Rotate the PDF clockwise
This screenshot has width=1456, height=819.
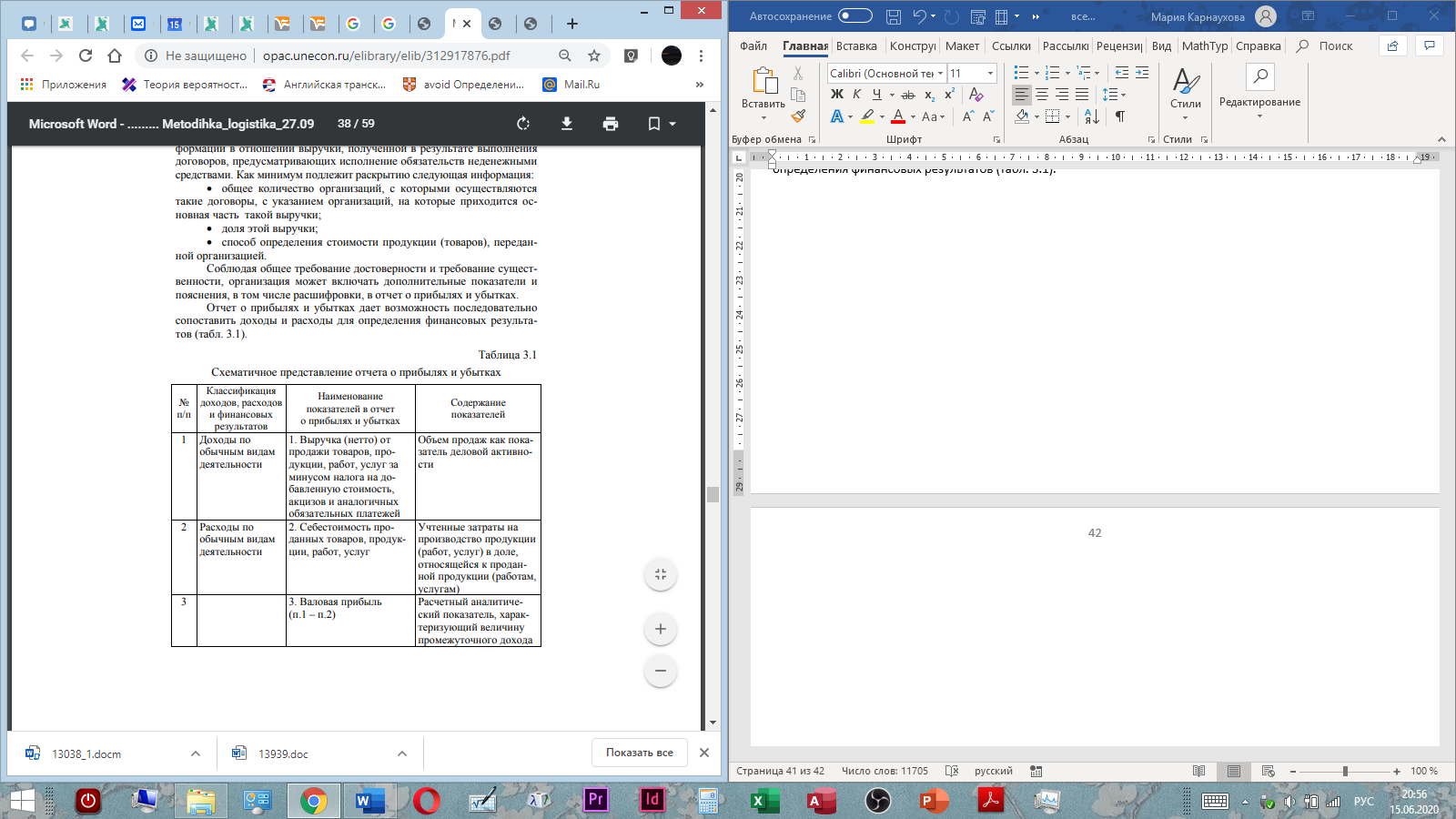523,124
